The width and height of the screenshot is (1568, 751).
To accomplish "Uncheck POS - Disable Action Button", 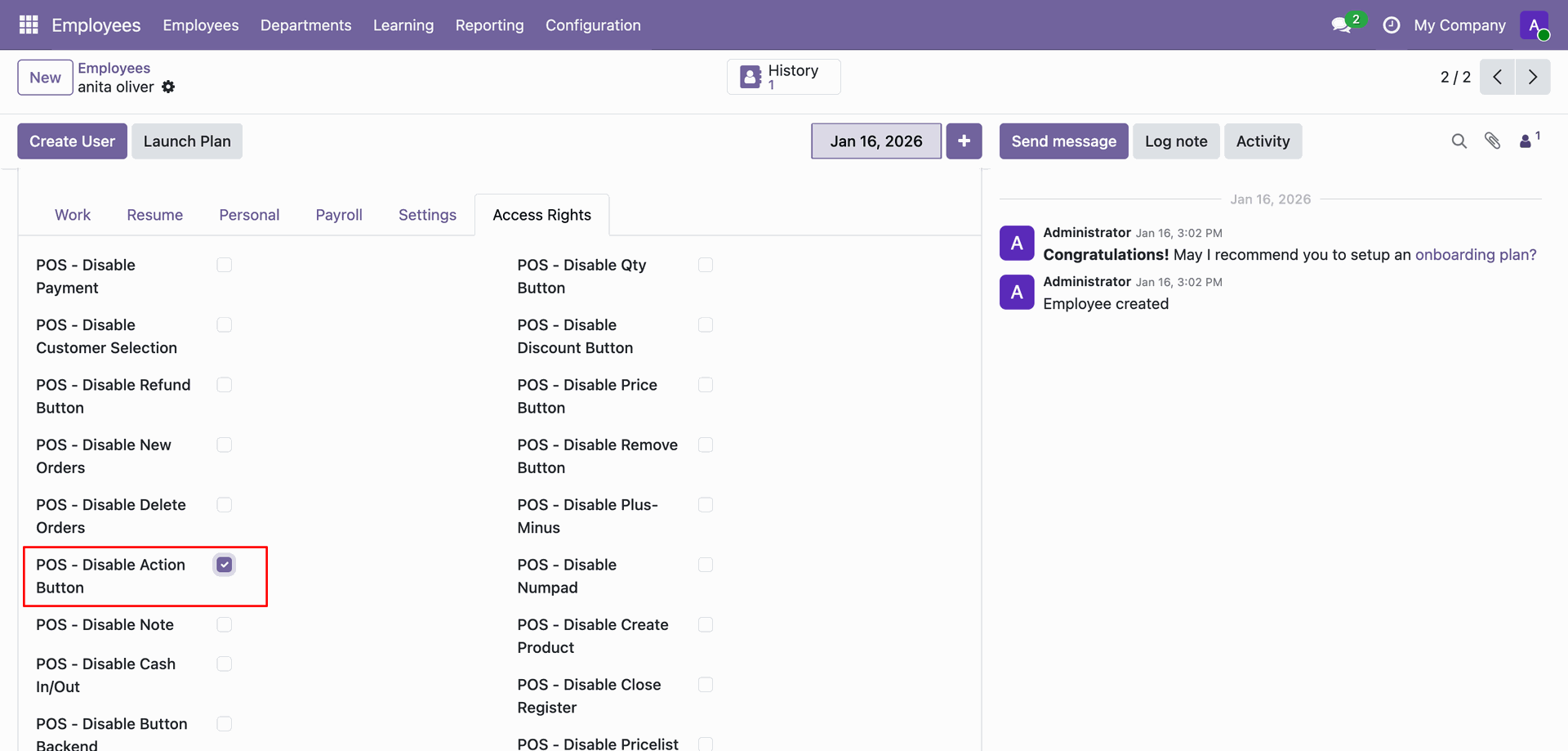I will click(225, 565).
